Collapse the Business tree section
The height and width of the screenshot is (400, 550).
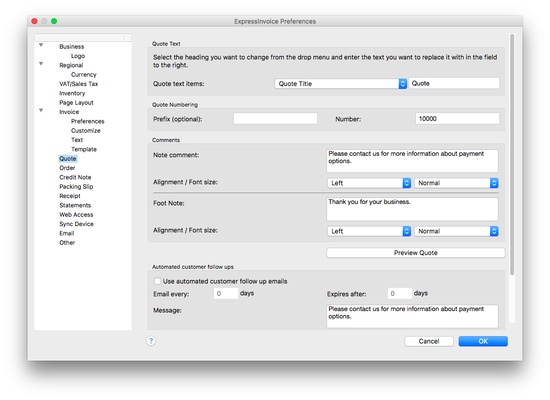click(41, 45)
